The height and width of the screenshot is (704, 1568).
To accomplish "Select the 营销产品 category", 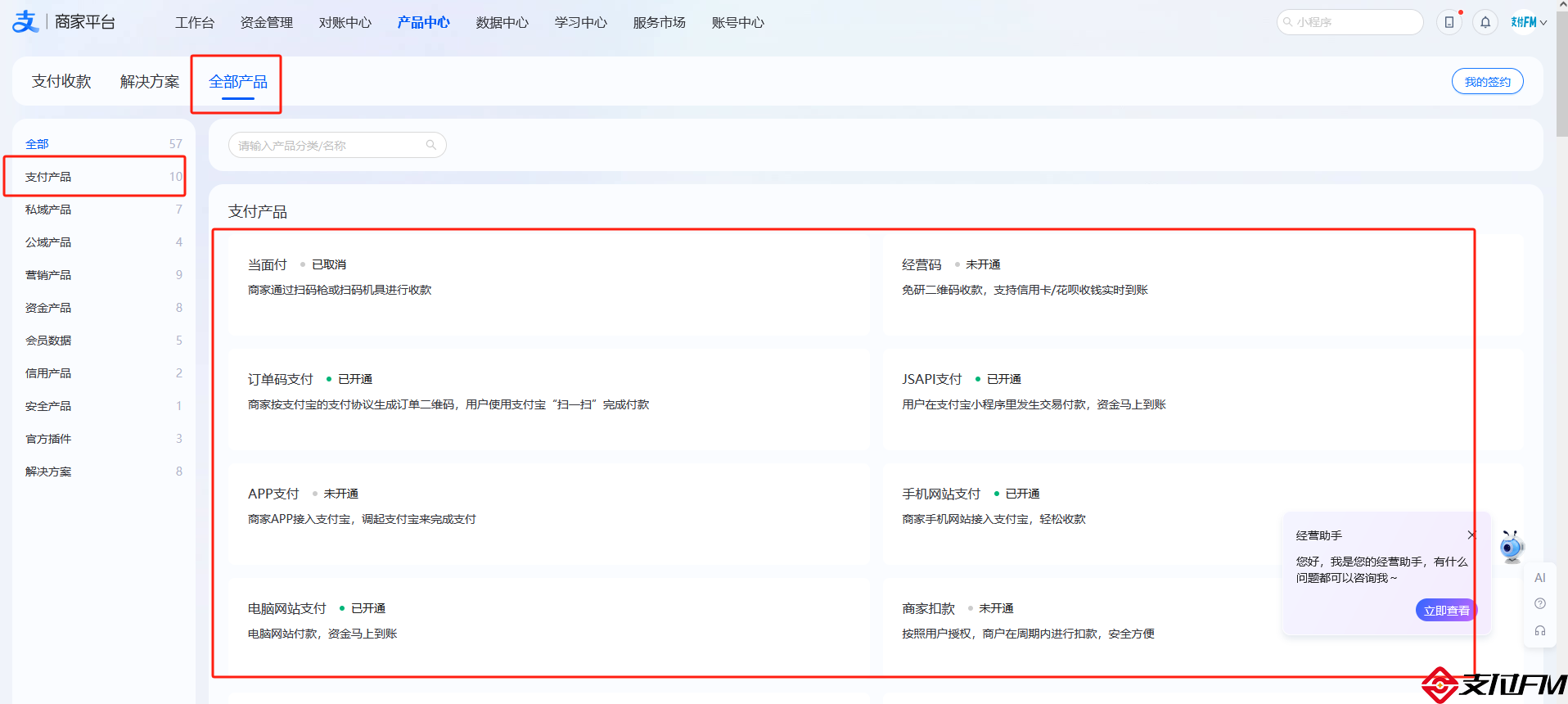I will [x=104, y=275].
